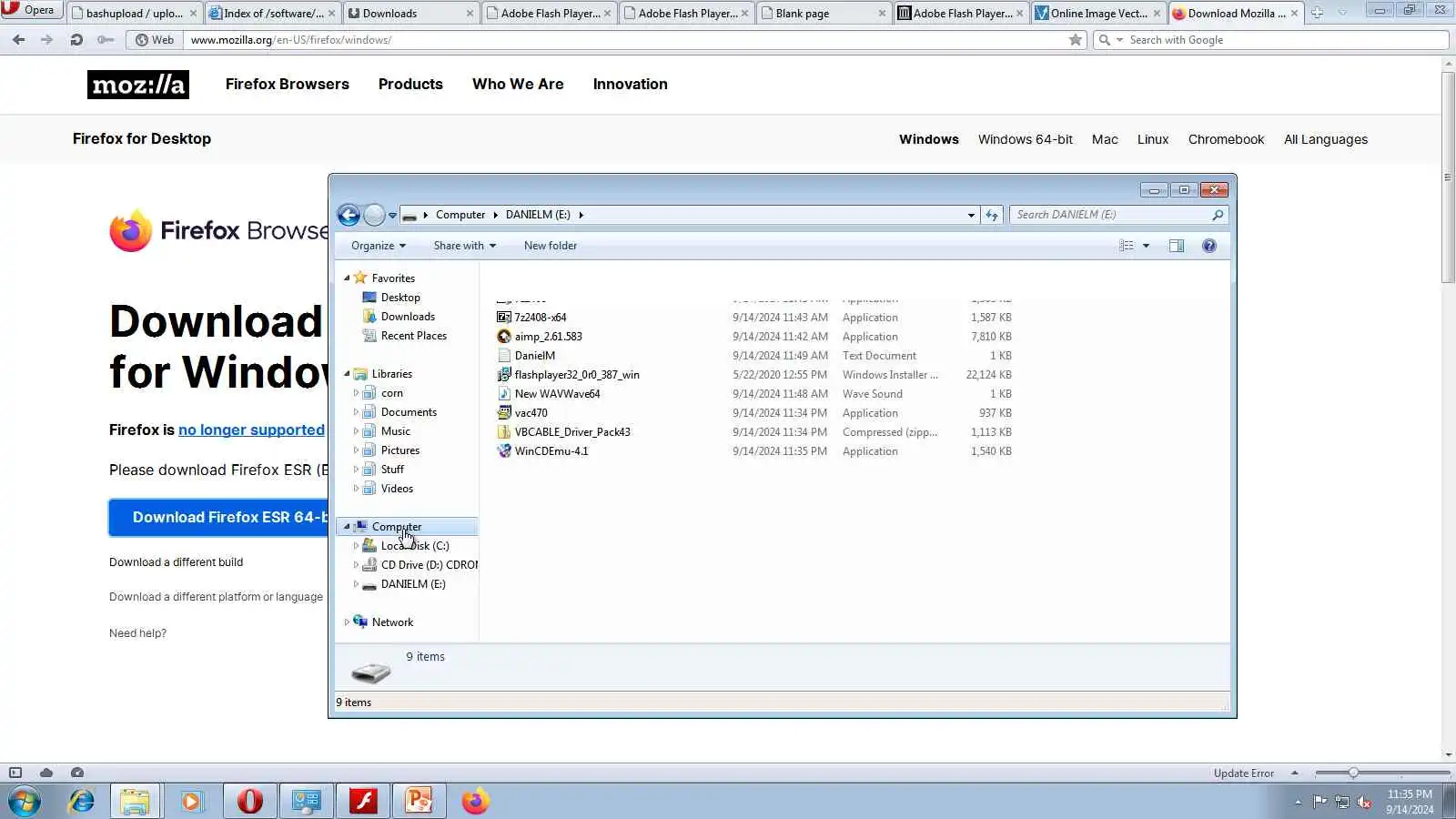Collapse the Favorites tree group
Image resolution: width=1456 pixels, height=819 pixels.
347,278
